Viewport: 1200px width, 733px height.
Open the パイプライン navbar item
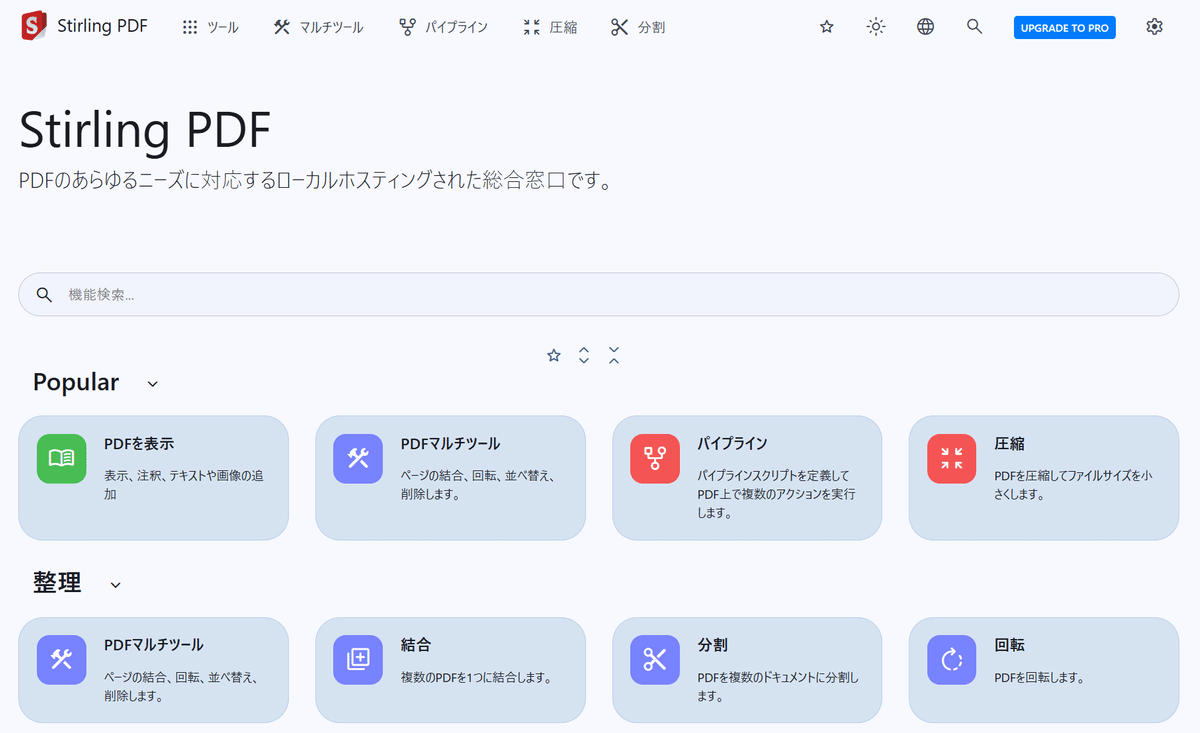click(x=443, y=28)
